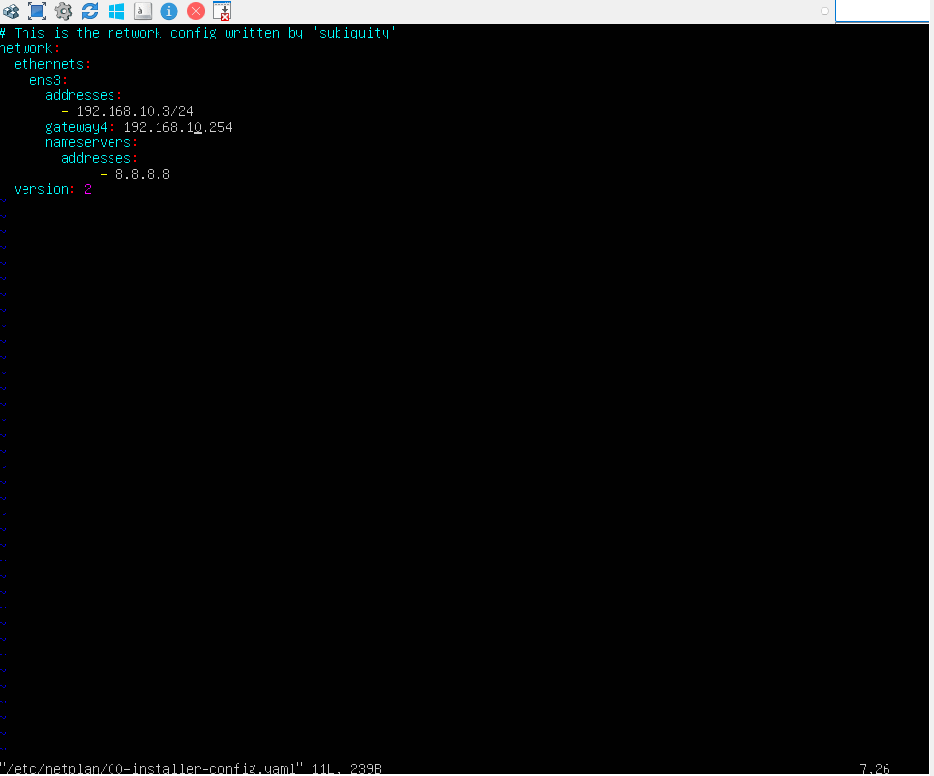Click the 'version:' key
The height and width of the screenshot is (776, 934).
point(44,189)
